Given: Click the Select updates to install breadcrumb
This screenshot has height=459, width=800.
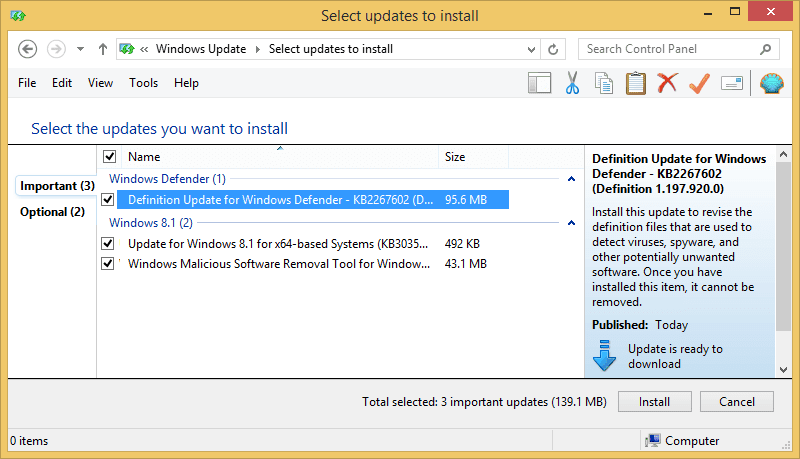Looking at the screenshot, I should [x=331, y=49].
